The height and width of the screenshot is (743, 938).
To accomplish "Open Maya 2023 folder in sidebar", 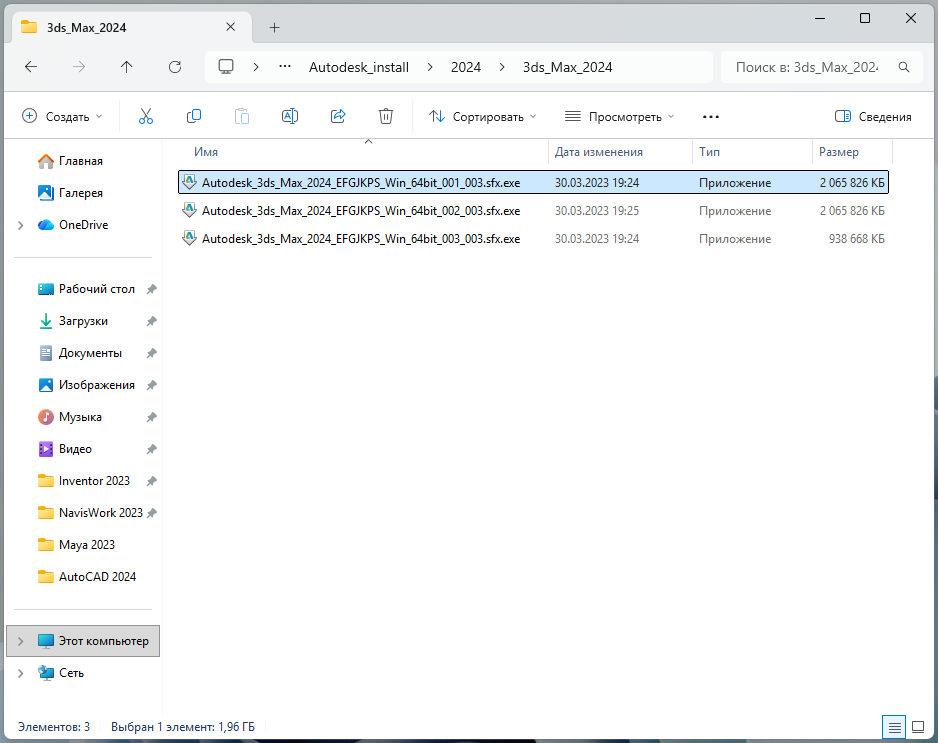I will coord(87,545).
